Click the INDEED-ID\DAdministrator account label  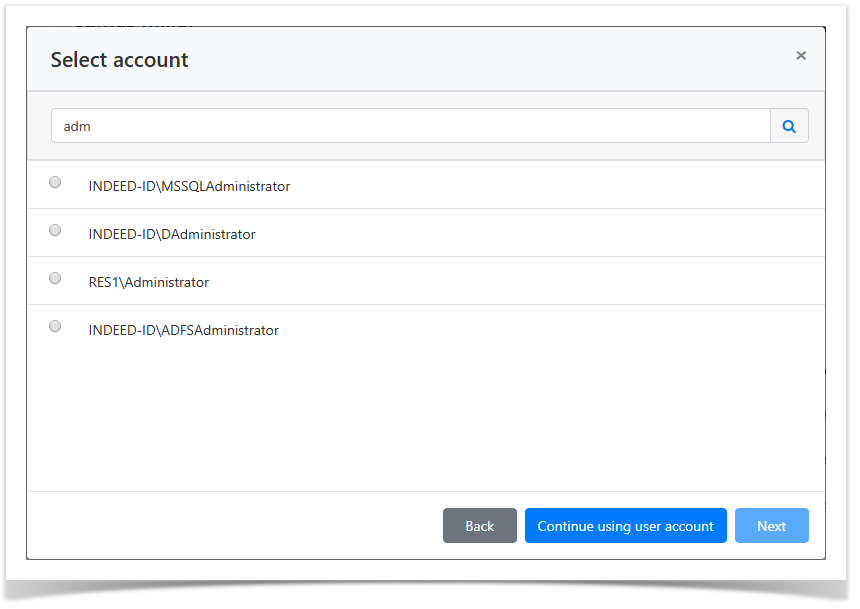(x=172, y=234)
